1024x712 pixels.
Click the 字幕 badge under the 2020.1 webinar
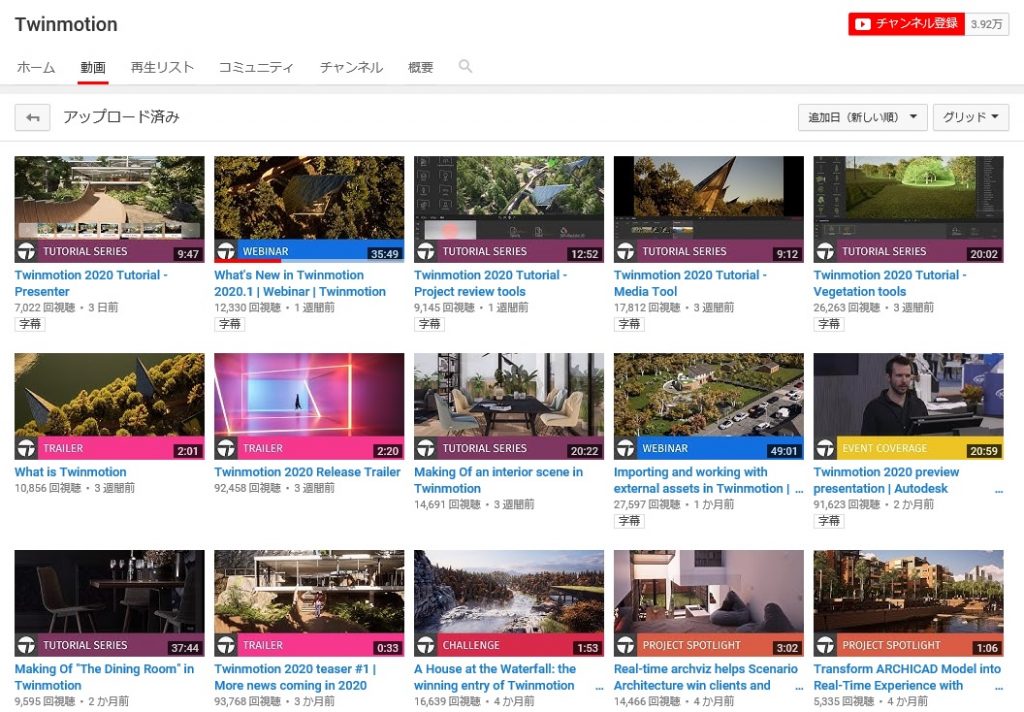(230, 324)
